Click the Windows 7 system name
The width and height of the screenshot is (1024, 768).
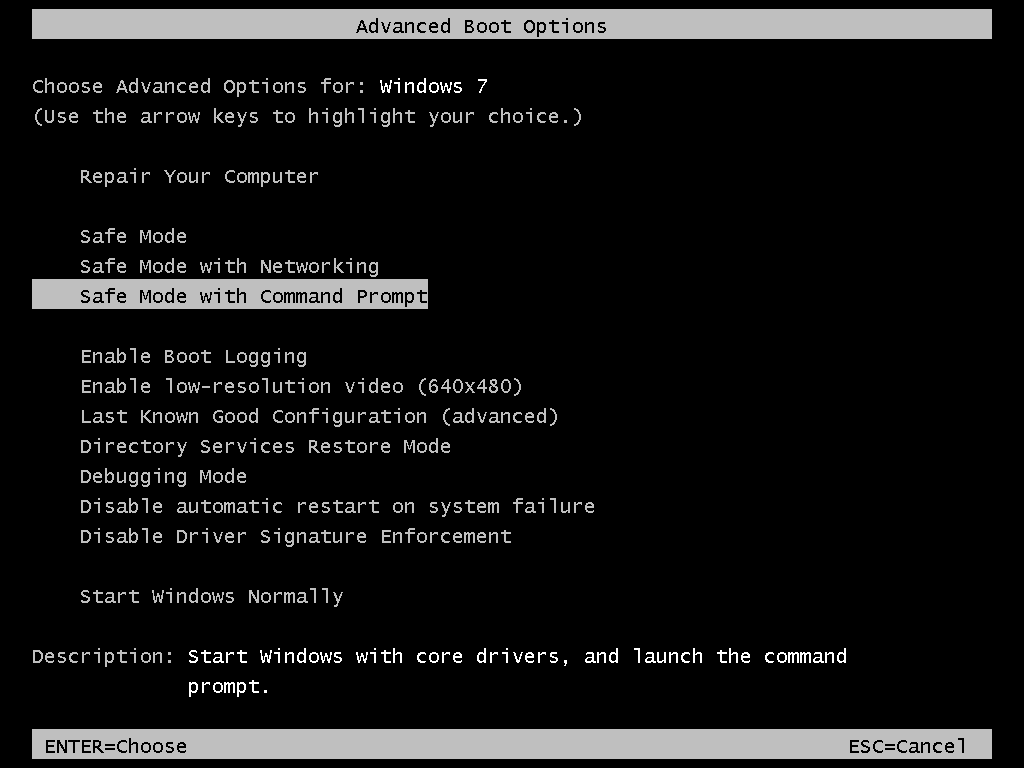(433, 87)
